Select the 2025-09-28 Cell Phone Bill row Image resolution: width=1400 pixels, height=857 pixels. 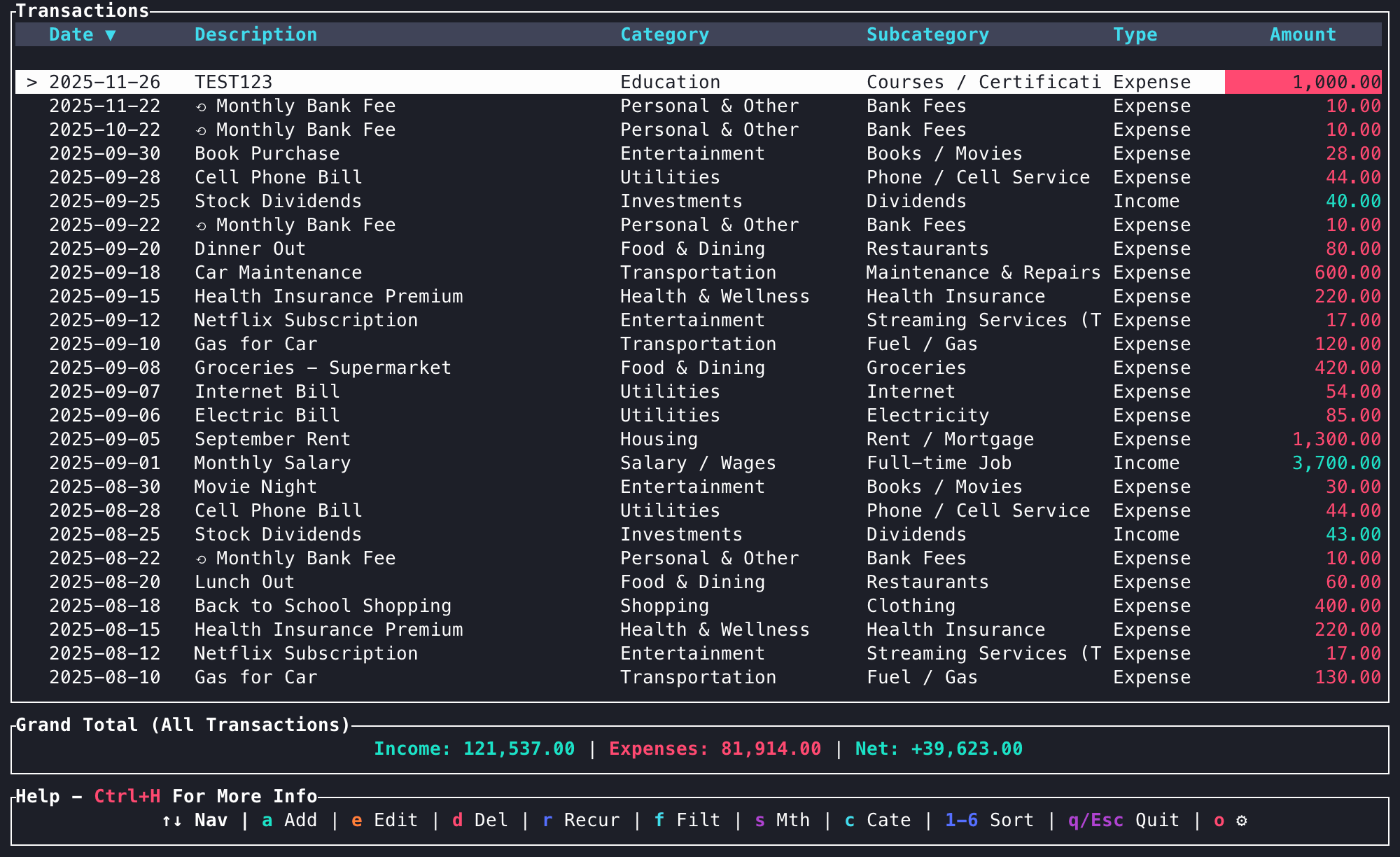tap(699, 177)
